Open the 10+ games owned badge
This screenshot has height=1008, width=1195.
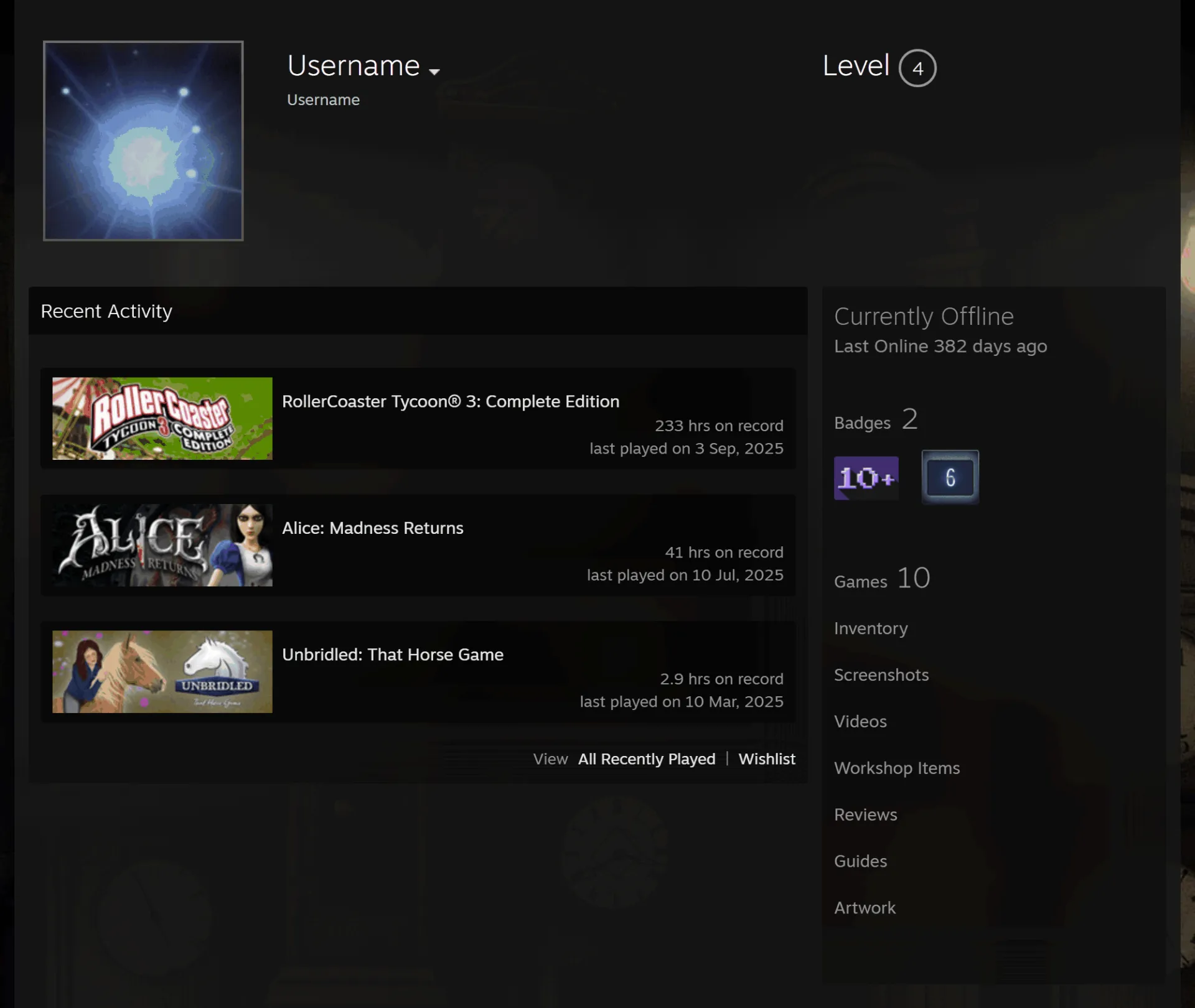click(x=866, y=478)
